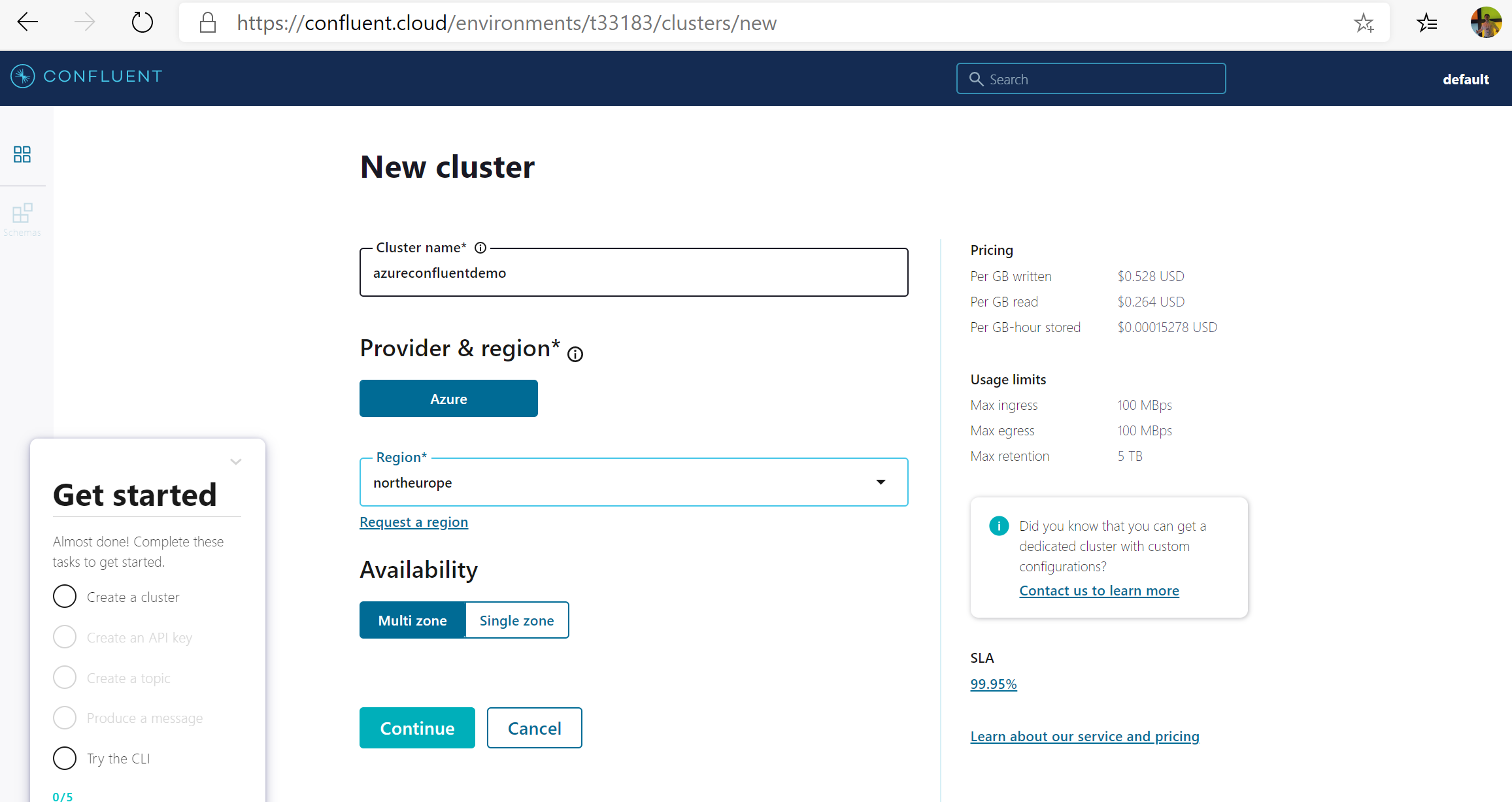This screenshot has height=802, width=1512.
Task: Open the default account menu
Action: tap(1466, 79)
